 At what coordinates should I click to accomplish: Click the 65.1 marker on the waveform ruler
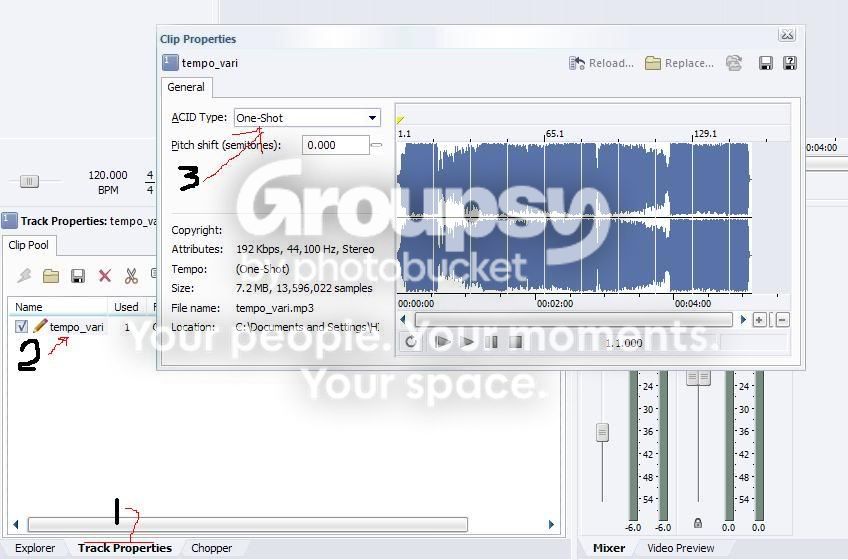tap(554, 133)
